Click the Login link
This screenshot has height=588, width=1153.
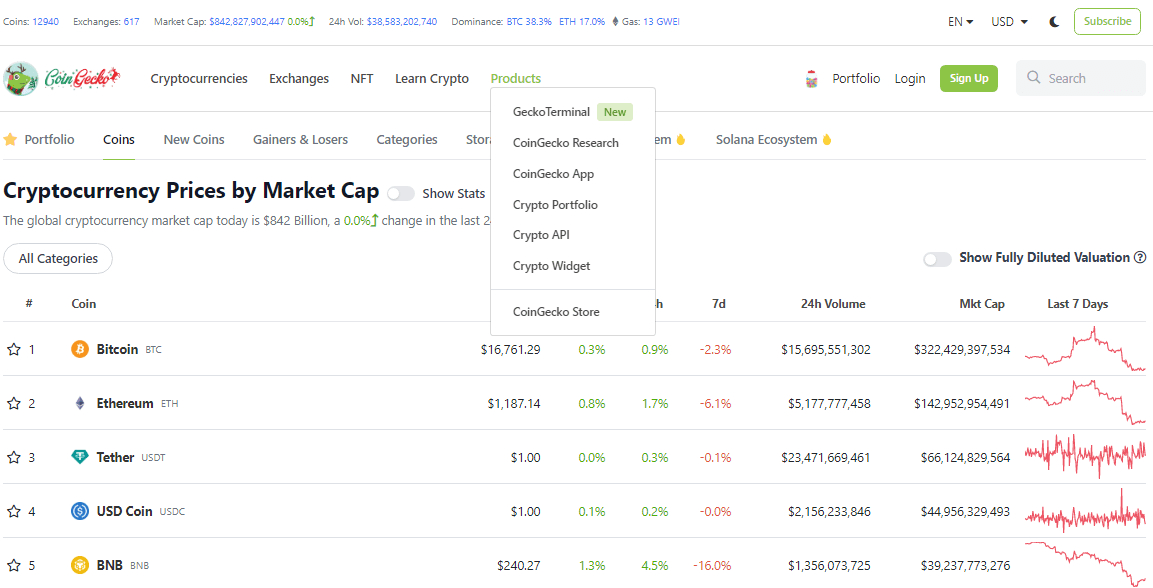click(x=910, y=79)
